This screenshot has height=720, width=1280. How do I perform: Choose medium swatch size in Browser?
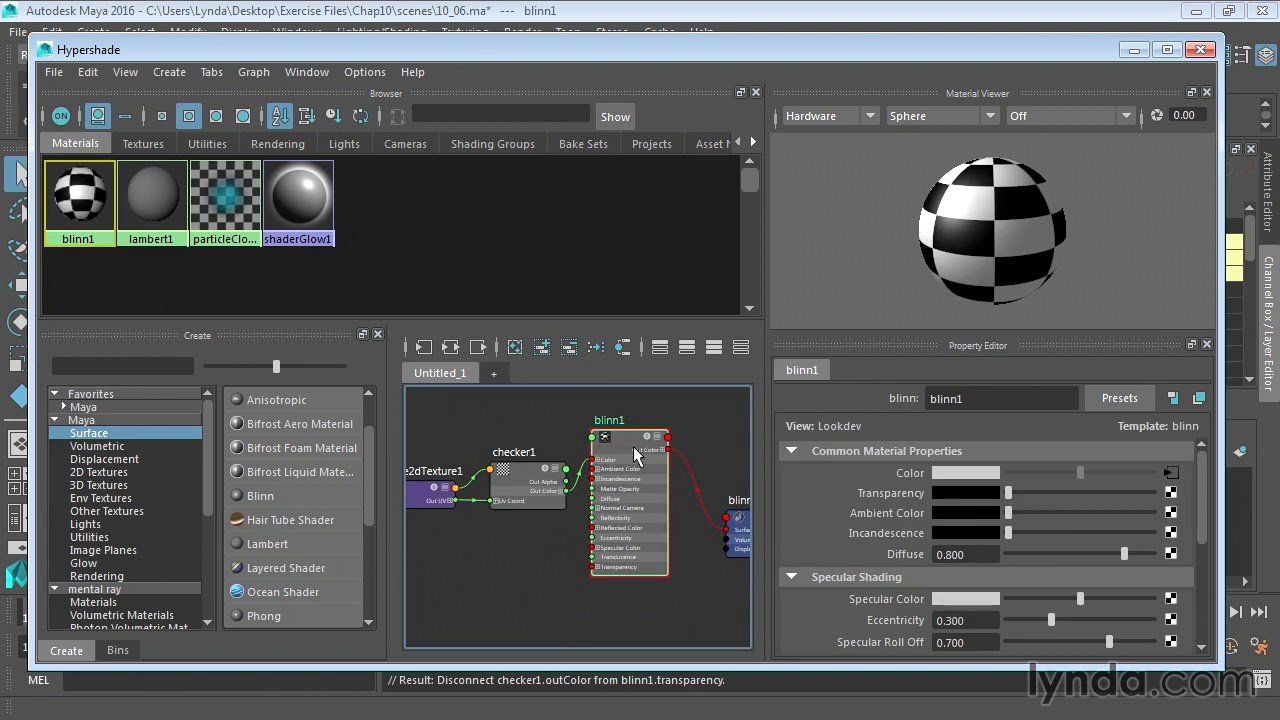coord(189,116)
